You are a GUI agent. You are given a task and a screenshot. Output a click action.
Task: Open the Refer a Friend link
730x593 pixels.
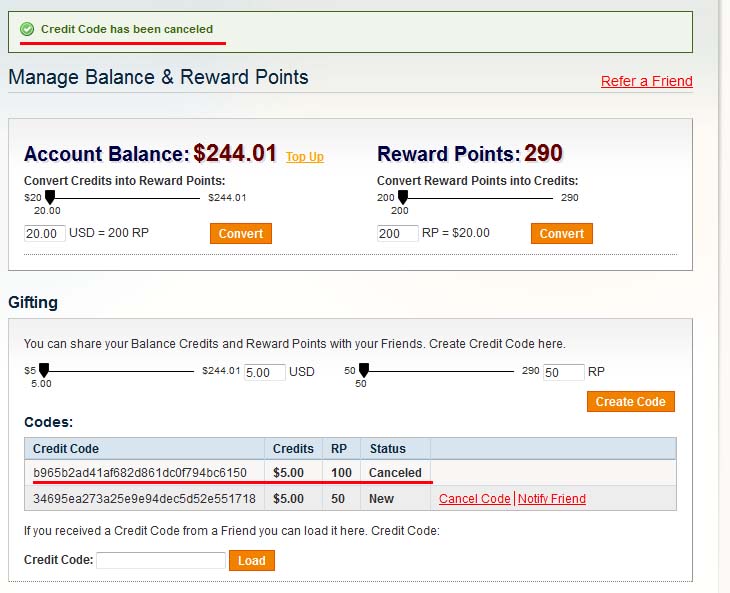click(x=646, y=81)
